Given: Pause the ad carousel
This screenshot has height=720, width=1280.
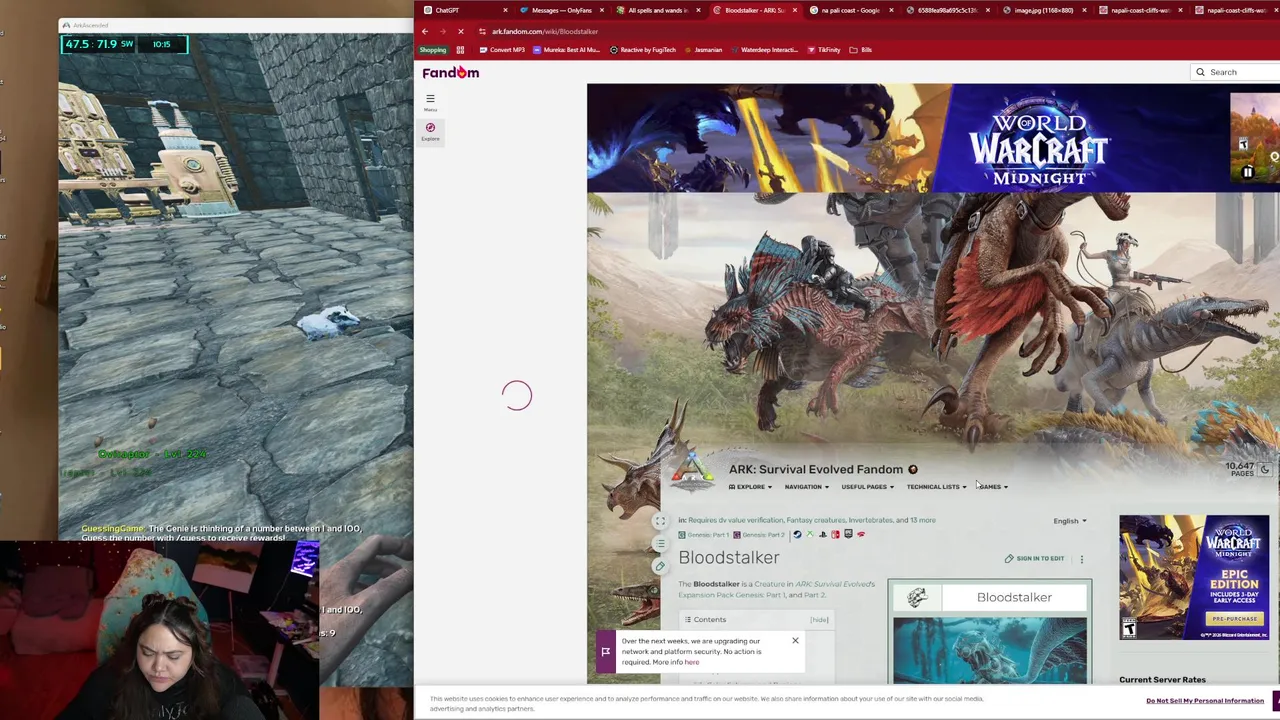Looking at the screenshot, I should (x=1247, y=173).
